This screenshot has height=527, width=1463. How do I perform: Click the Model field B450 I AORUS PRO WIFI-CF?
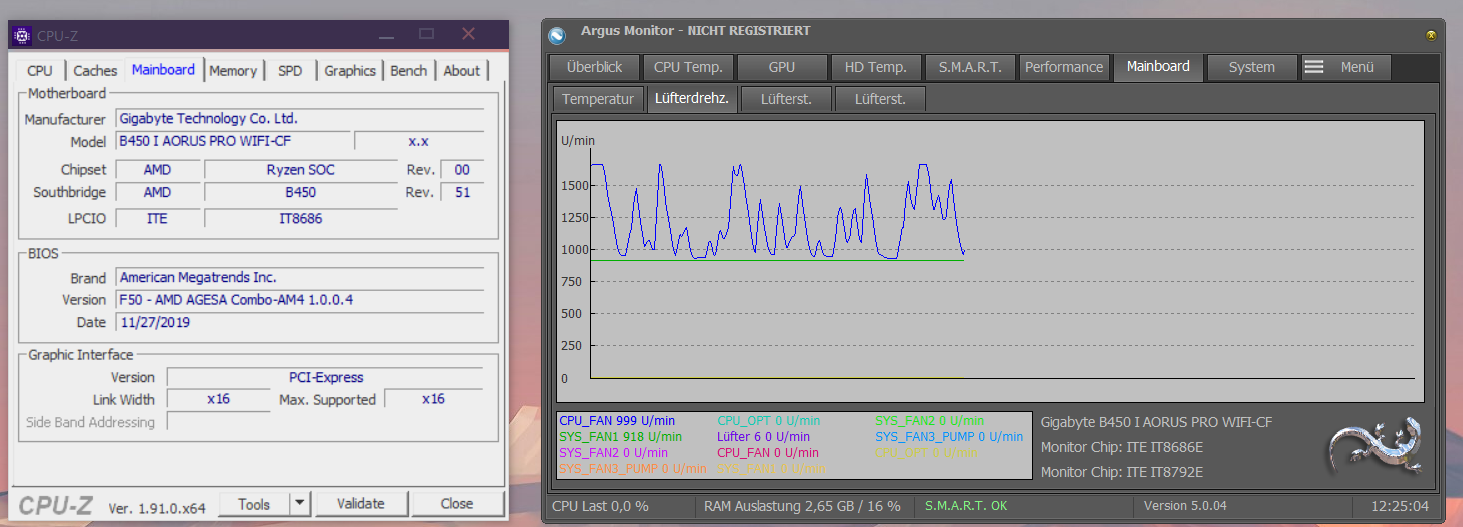tap(233, 141)
